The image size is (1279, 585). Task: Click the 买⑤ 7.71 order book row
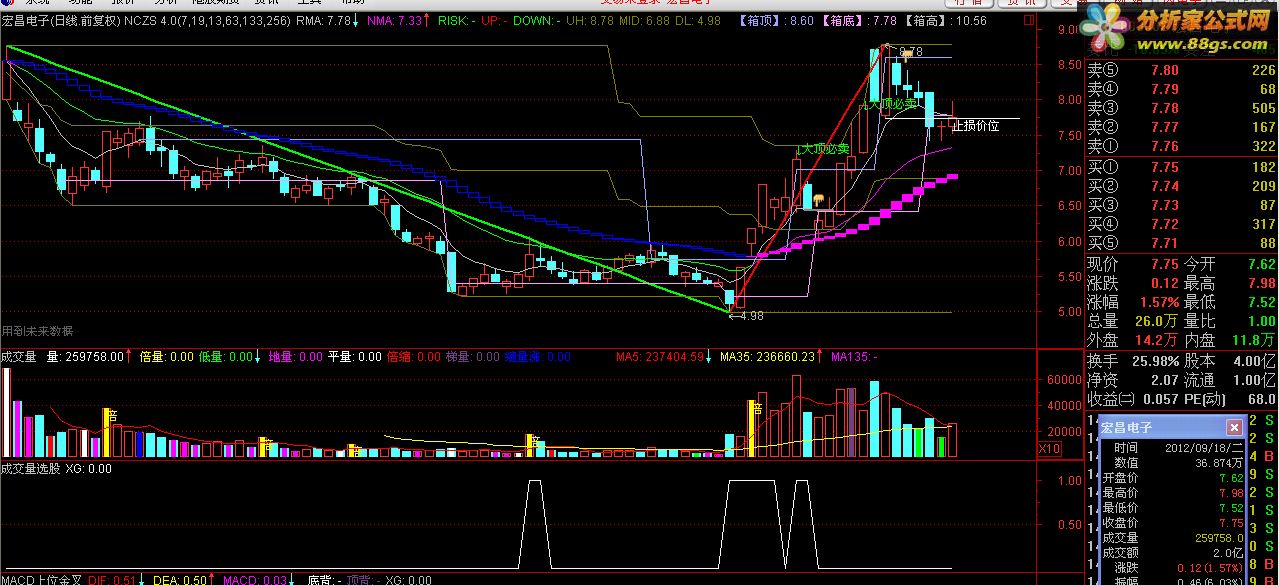pyautogui.click(x=1182, y=243)
